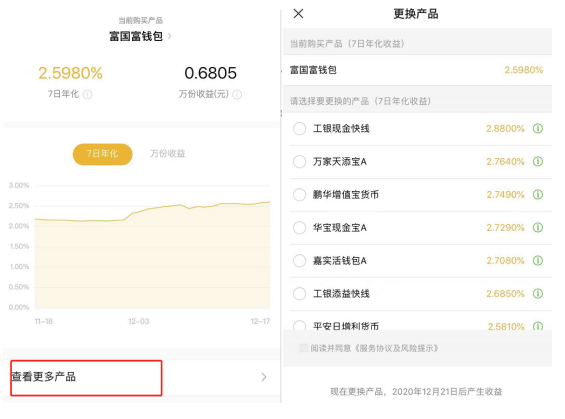The height and width of the screenshot is (419, 565).
Task: Select 万家天添宝A radio button
Action: tap(299, 161)
